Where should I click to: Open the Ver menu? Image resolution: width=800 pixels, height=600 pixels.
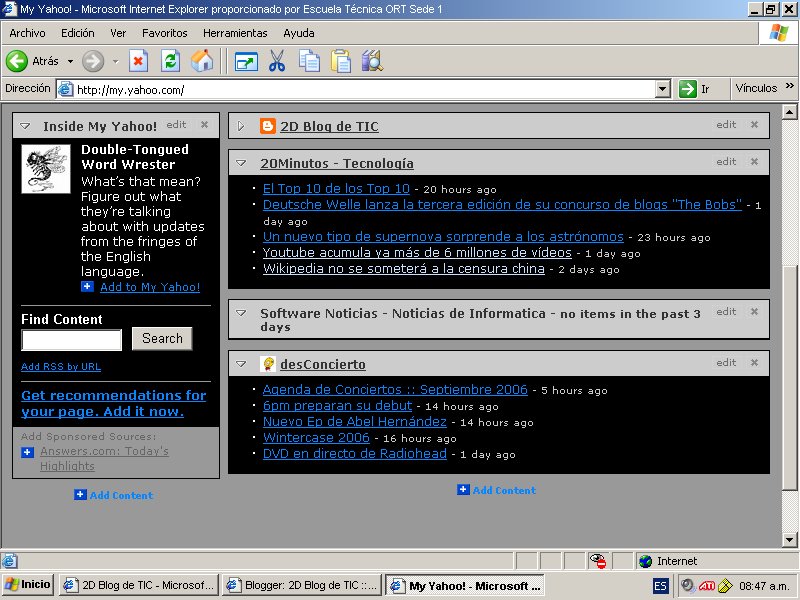pyautogui.click(x=118, y=33)
